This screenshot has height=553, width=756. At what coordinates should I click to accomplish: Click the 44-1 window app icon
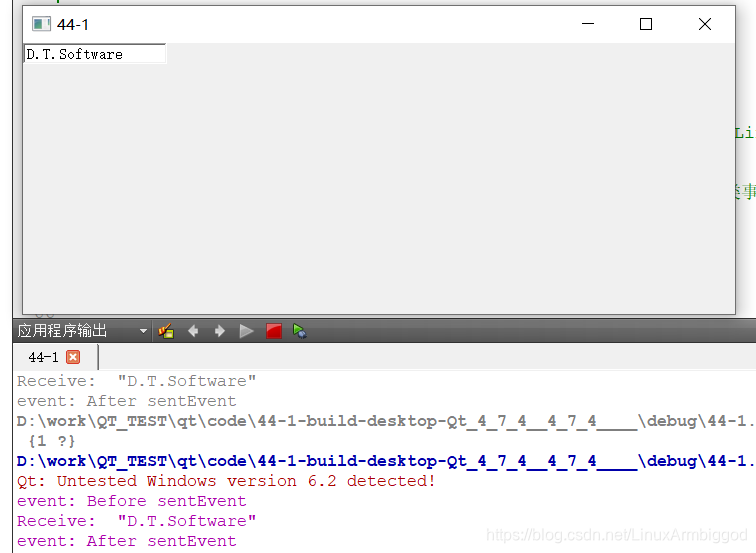[41, 24]
